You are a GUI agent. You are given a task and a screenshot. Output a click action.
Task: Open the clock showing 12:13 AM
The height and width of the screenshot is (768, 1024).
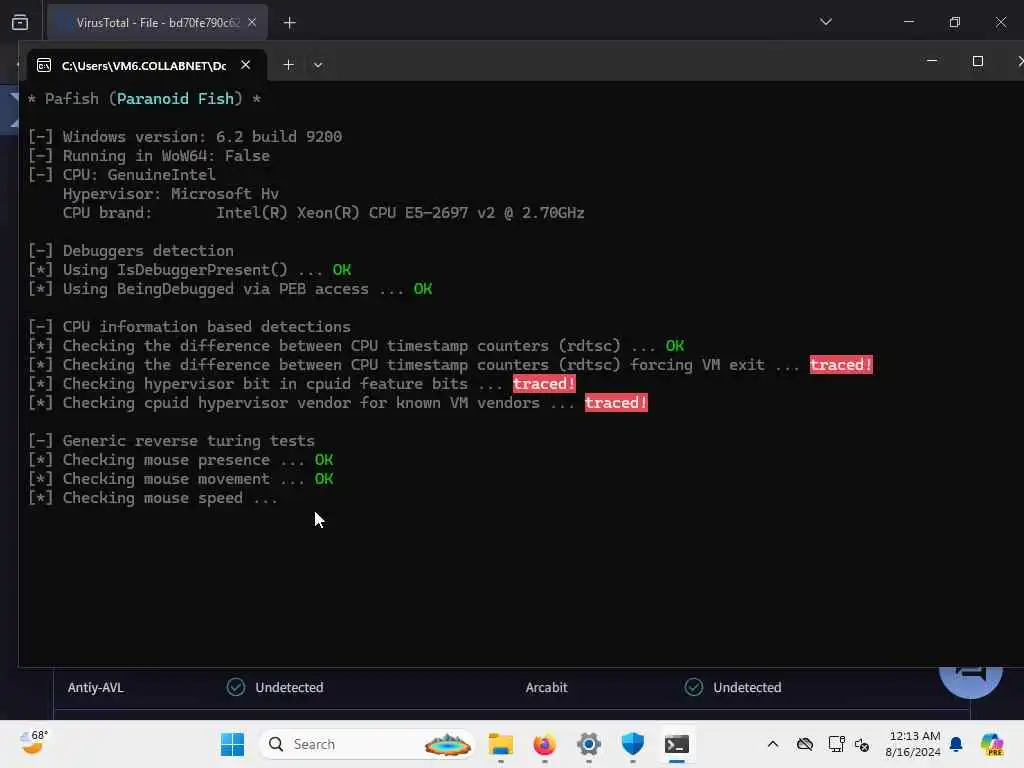913,744
